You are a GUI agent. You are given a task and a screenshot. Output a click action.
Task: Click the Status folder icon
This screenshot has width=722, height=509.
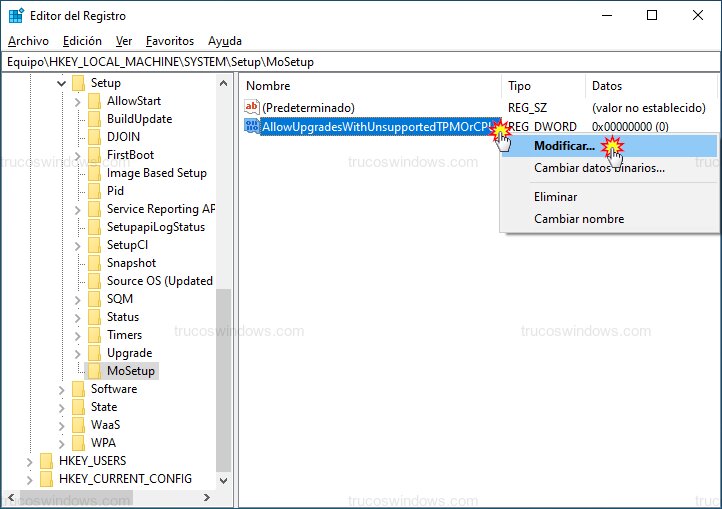[x=94, y=317]
